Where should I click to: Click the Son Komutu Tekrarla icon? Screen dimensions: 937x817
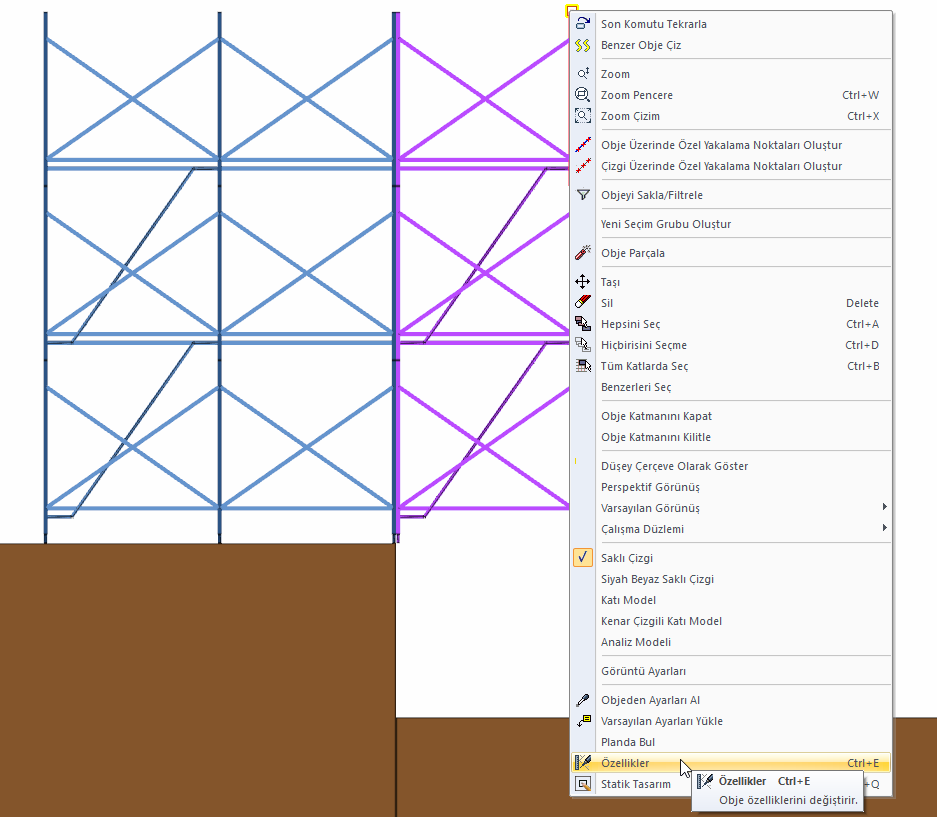pos(583,24)
